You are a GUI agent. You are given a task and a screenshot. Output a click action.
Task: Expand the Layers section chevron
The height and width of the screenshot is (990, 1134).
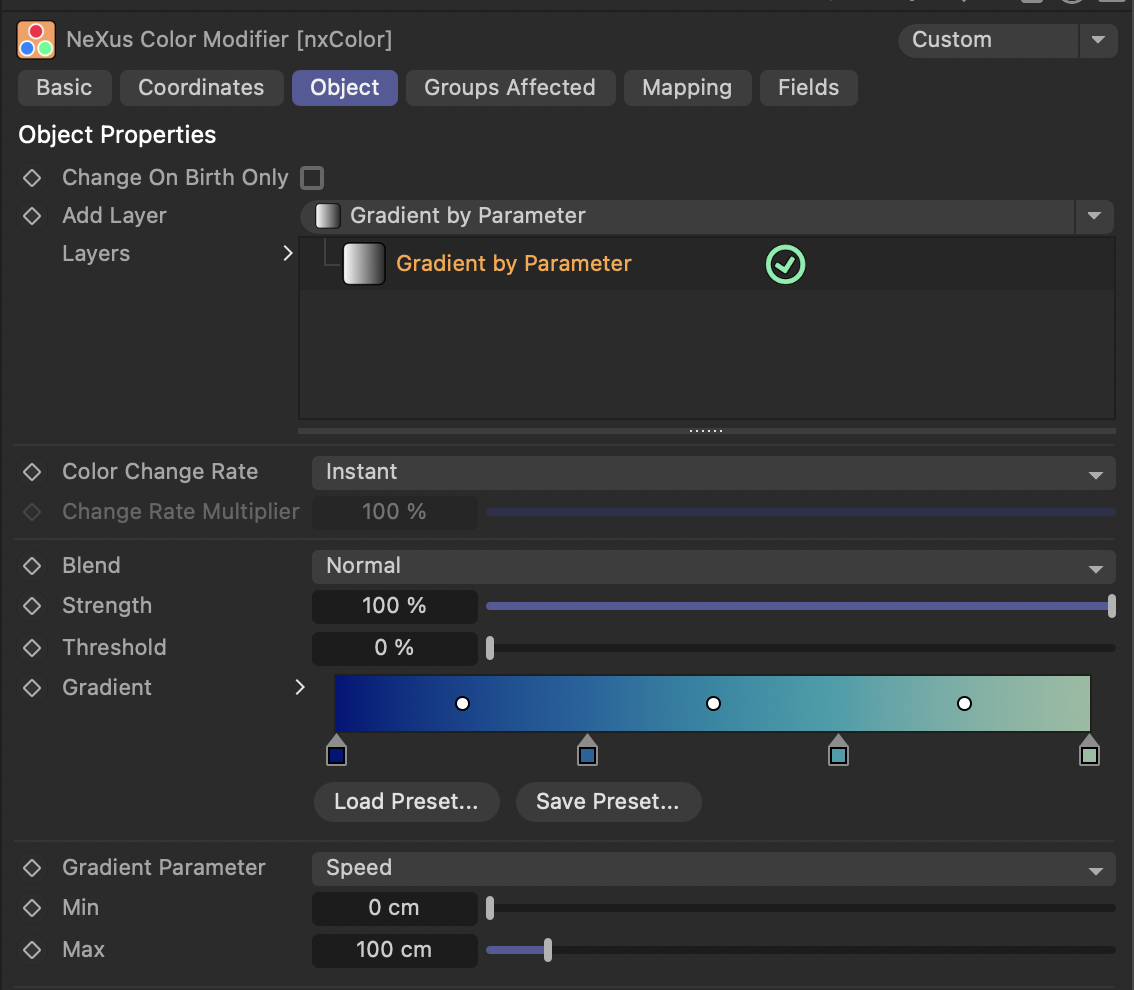point(288,253)
